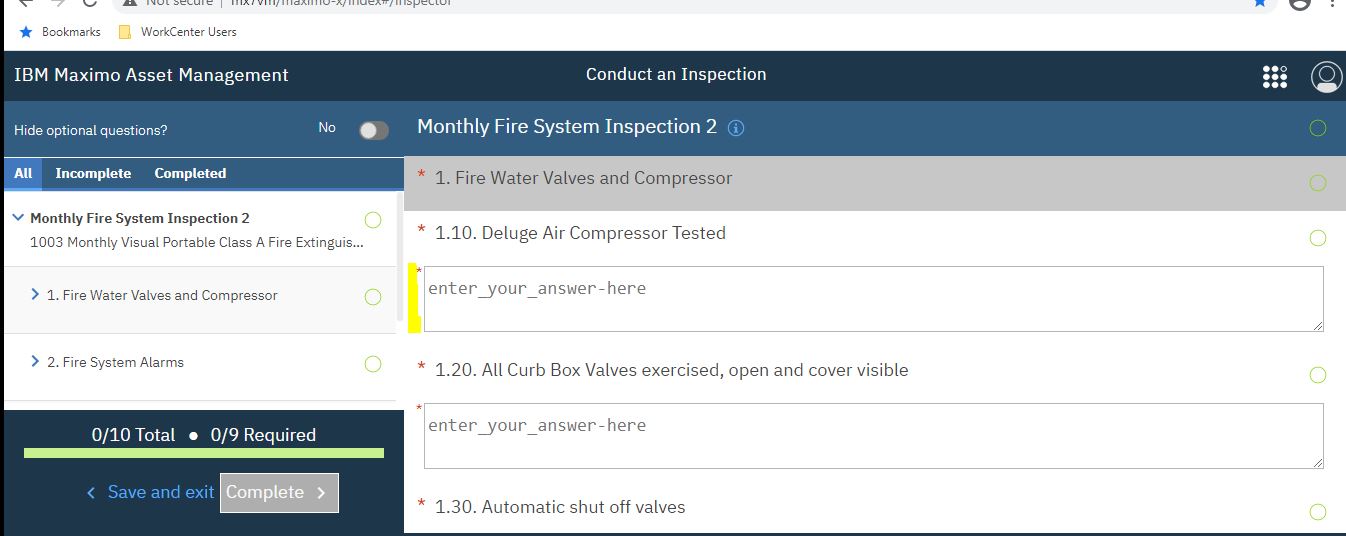Open the app launcher grid icon

point(1274,77)
